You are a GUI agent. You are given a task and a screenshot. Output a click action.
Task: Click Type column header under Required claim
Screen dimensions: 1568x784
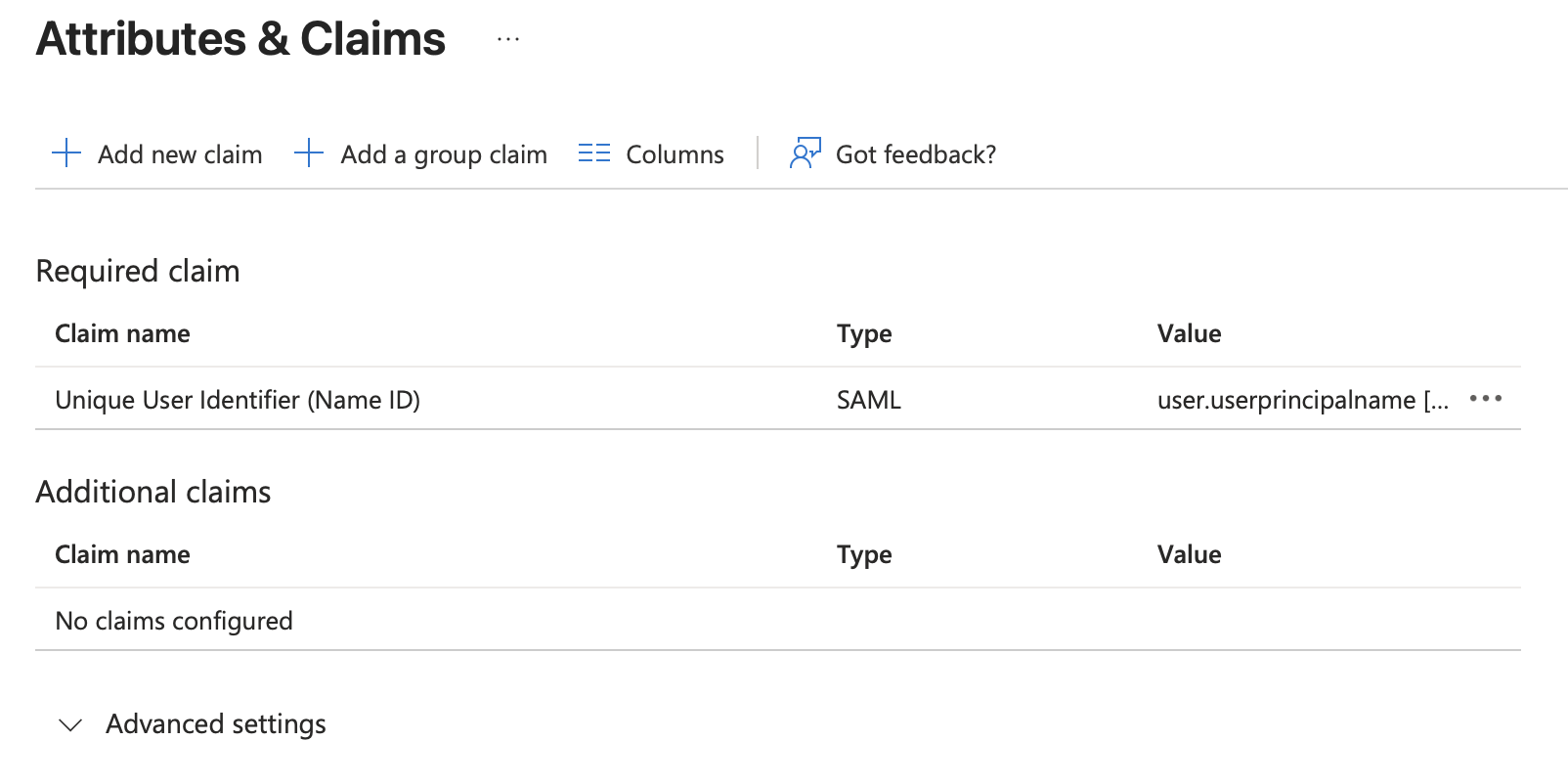point(864,333)
